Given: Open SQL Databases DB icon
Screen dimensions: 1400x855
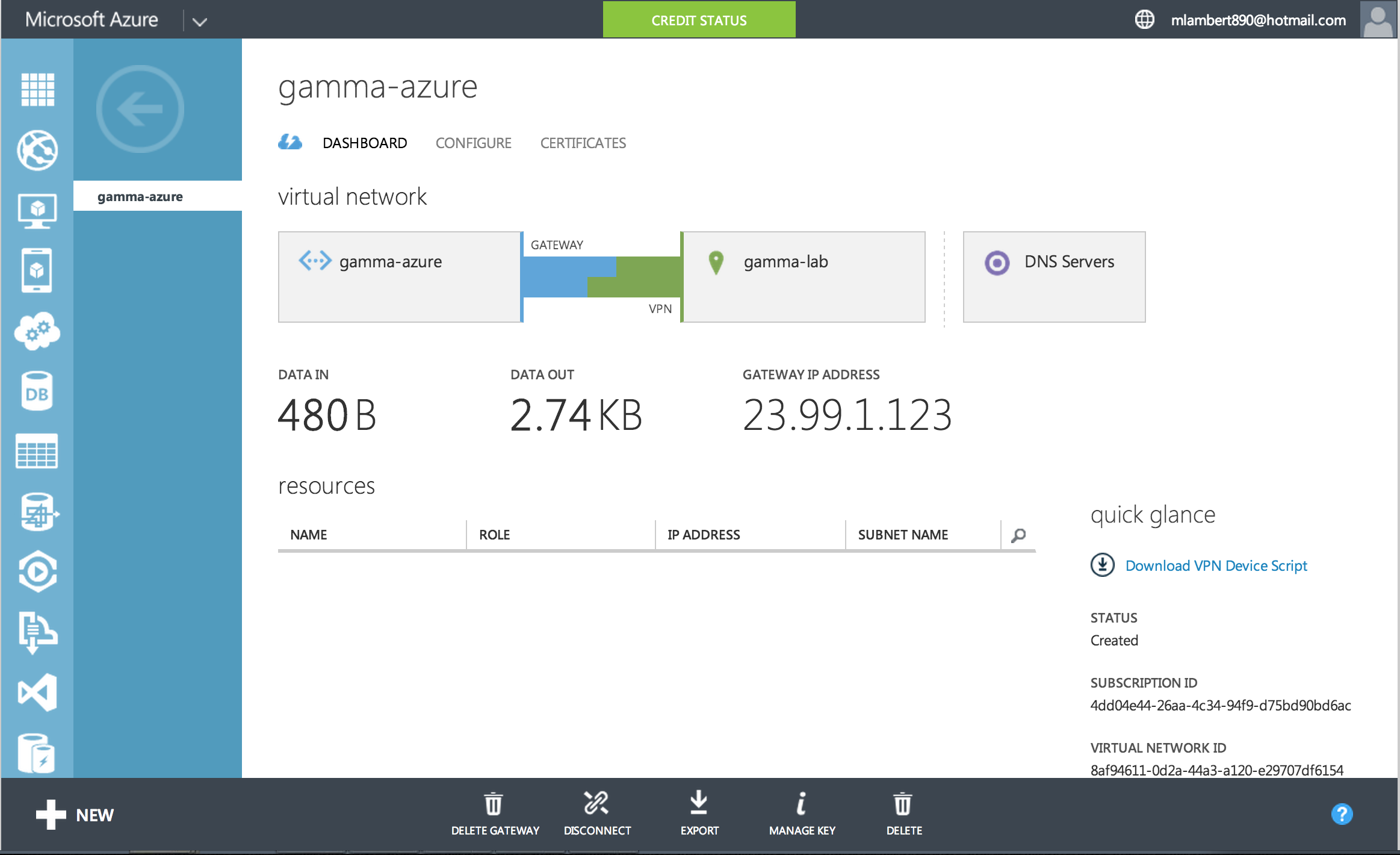Looking at the screenshot, I should 37,392.
